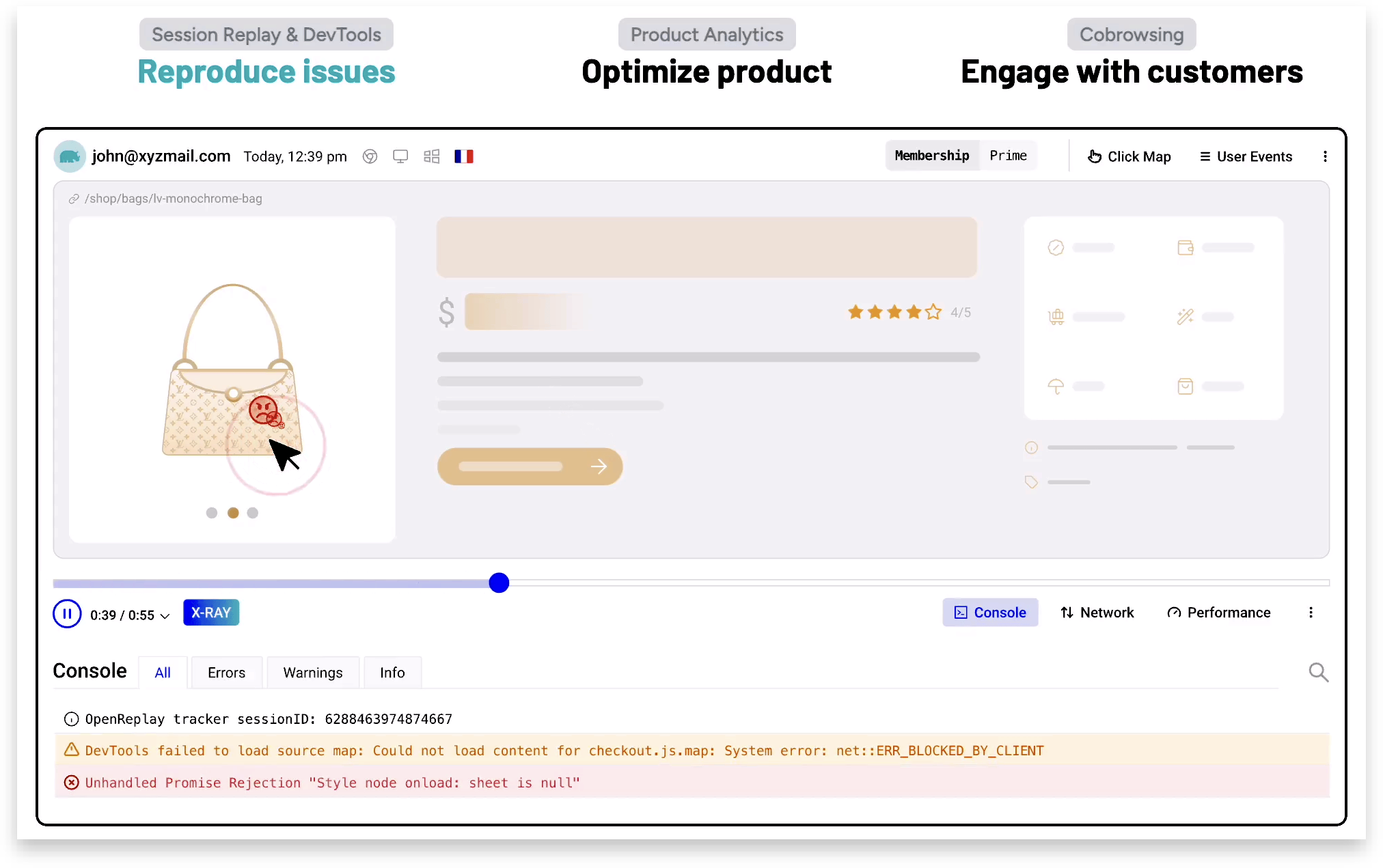Viewport: 1383px width, 868px height.
Task: Click the Windows OS icon
Action: (x=431, y=156)
